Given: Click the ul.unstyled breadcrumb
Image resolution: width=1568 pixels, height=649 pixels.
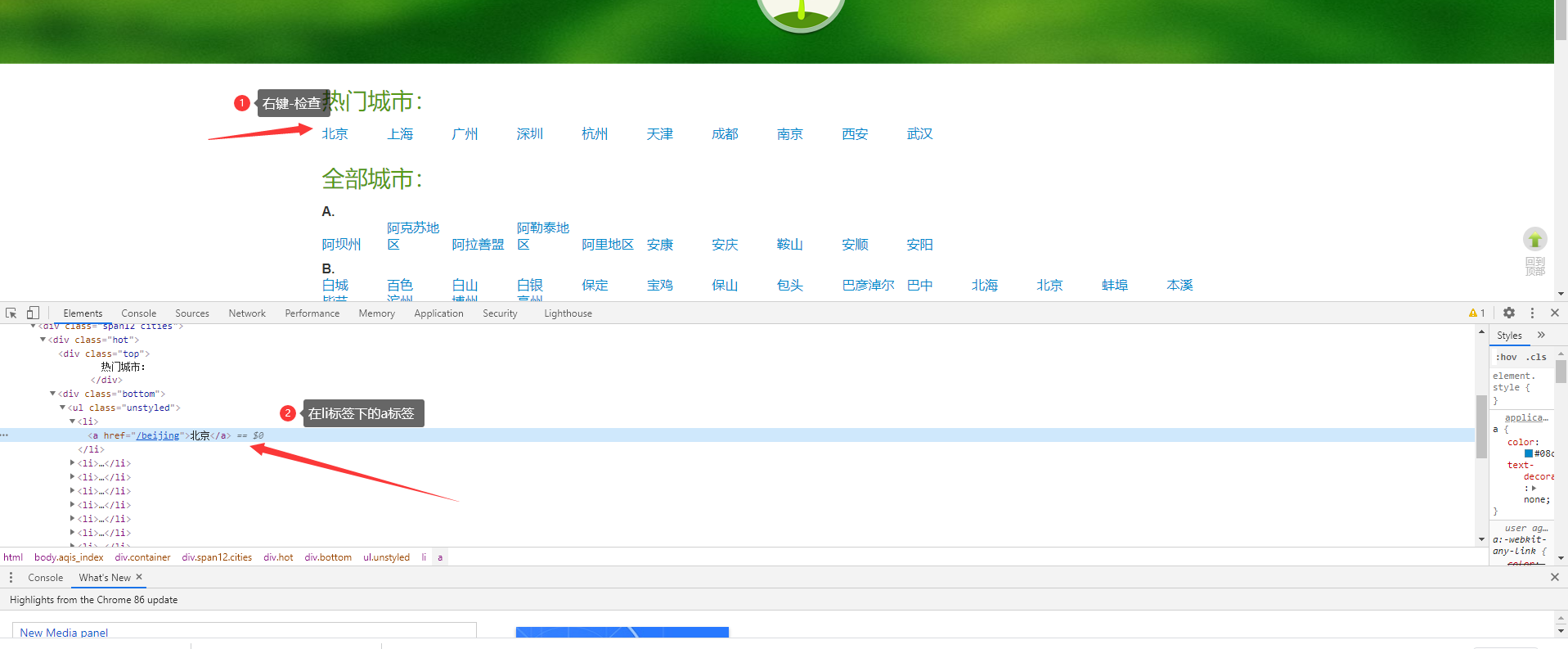Looking at the screenshot, I should 386,557.
